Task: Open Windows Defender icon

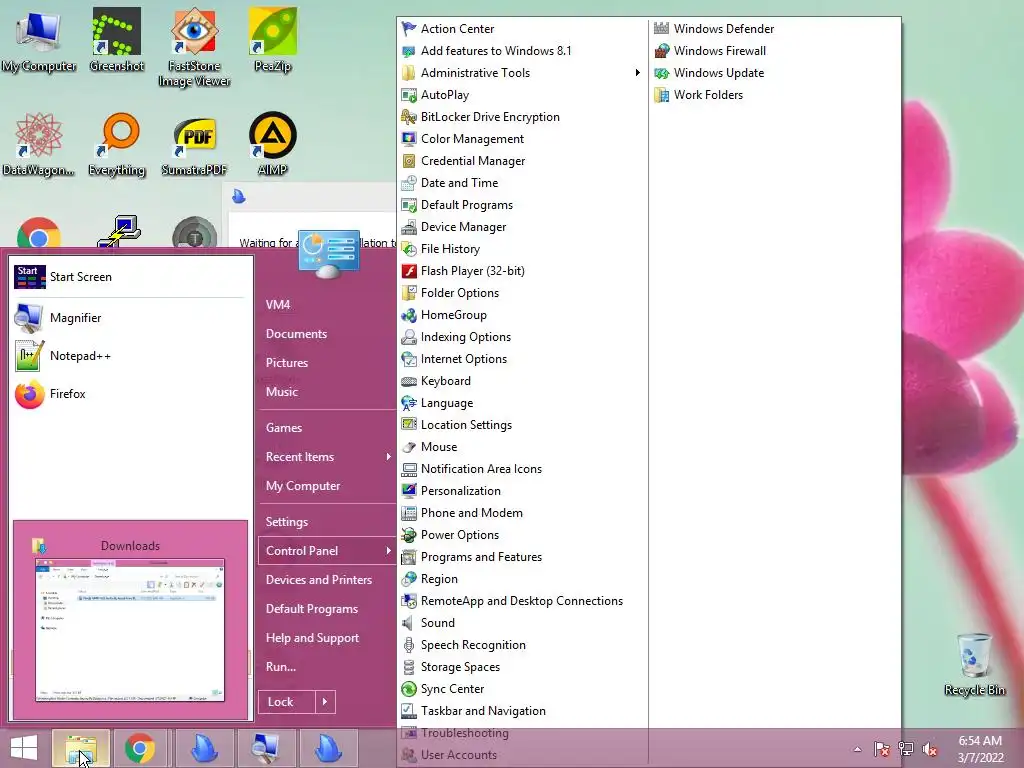Action: coord(662,29)
